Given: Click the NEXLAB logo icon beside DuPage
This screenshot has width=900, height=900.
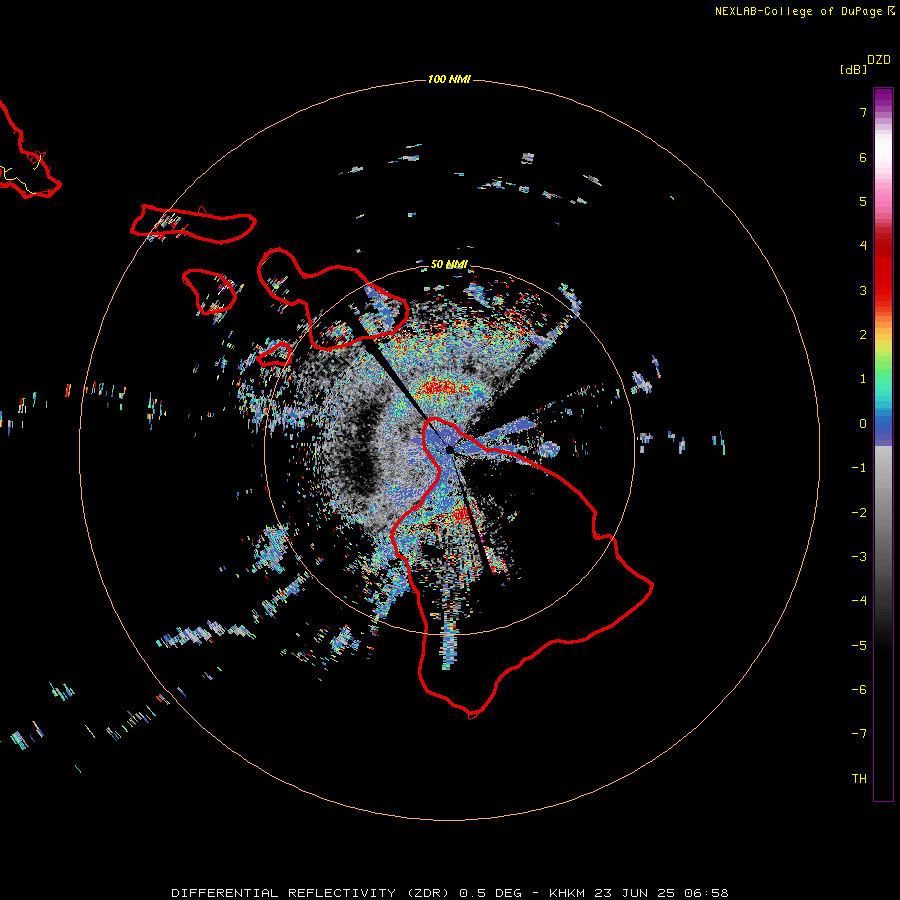Looking at the screenshot, I should pyautogui.click(x=891, y=11).
